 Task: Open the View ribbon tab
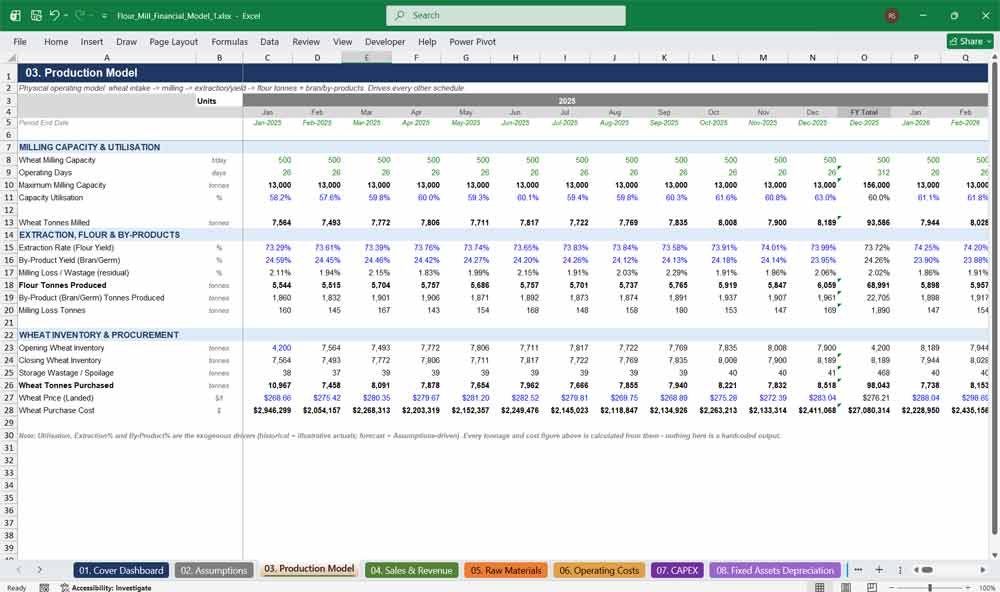click(342, 41)
